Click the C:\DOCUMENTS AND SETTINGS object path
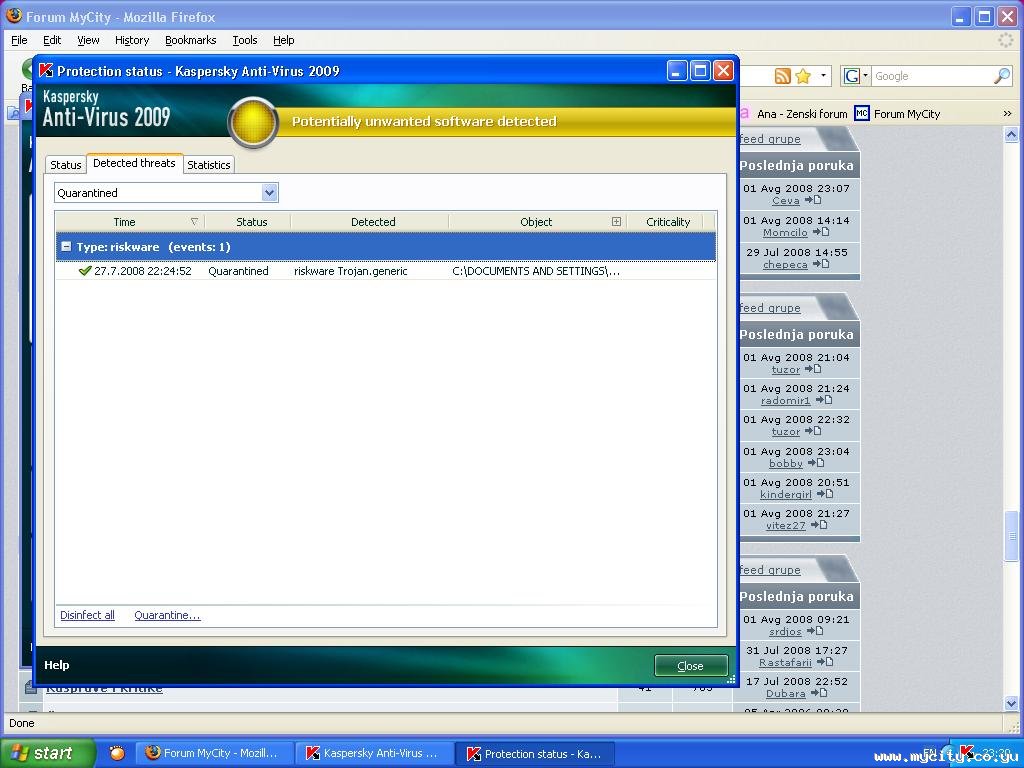Screen dimensions: 1024x768 click(x=536, y=271)
